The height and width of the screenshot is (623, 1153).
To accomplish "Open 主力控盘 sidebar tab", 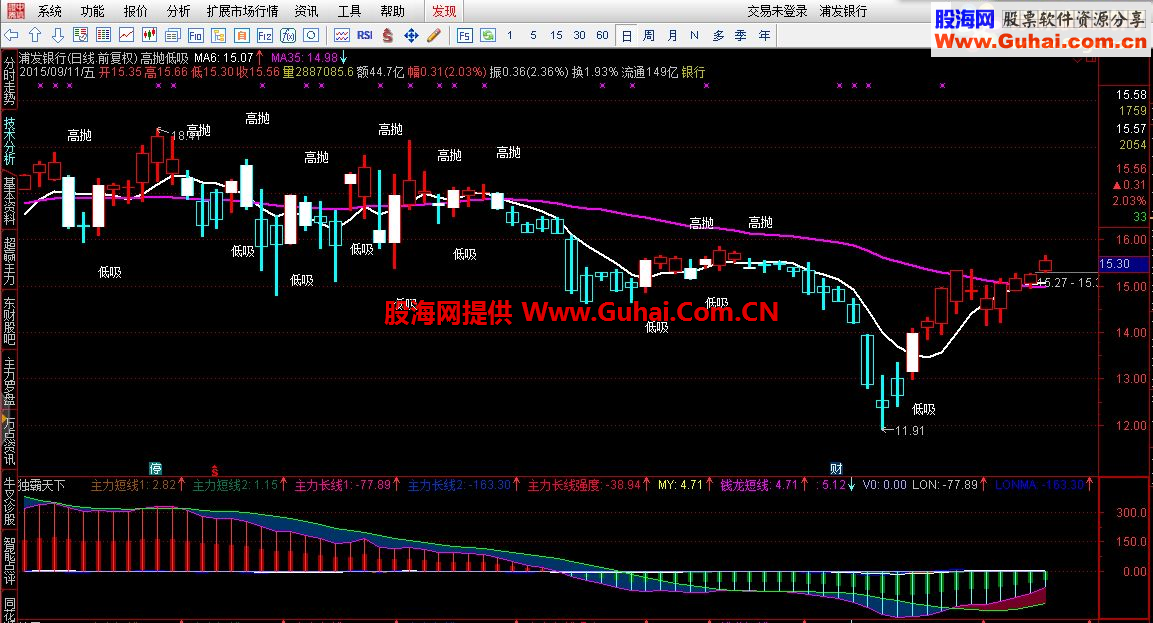I will pyautogui.click(x=9, y=380).
